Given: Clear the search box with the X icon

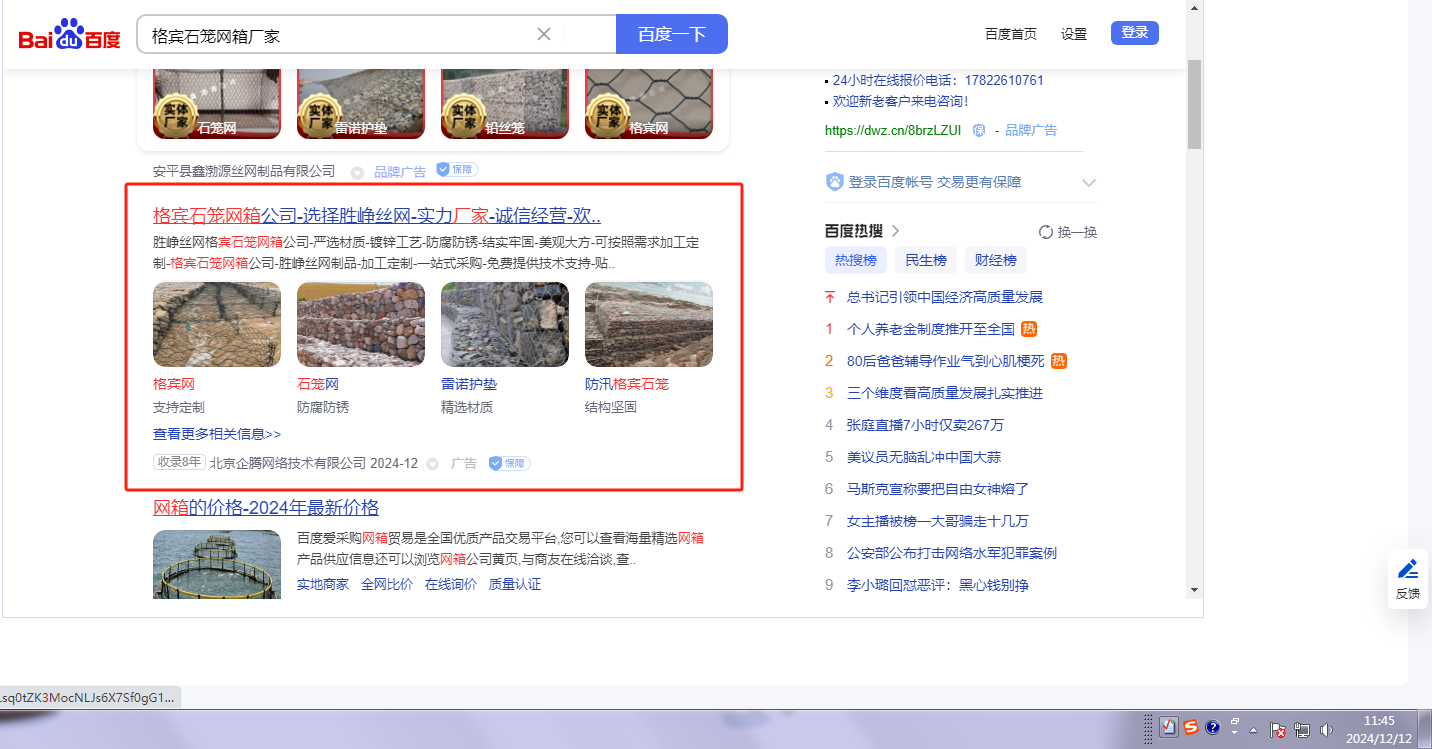Looking at the screenshot, I should (544, 34).
